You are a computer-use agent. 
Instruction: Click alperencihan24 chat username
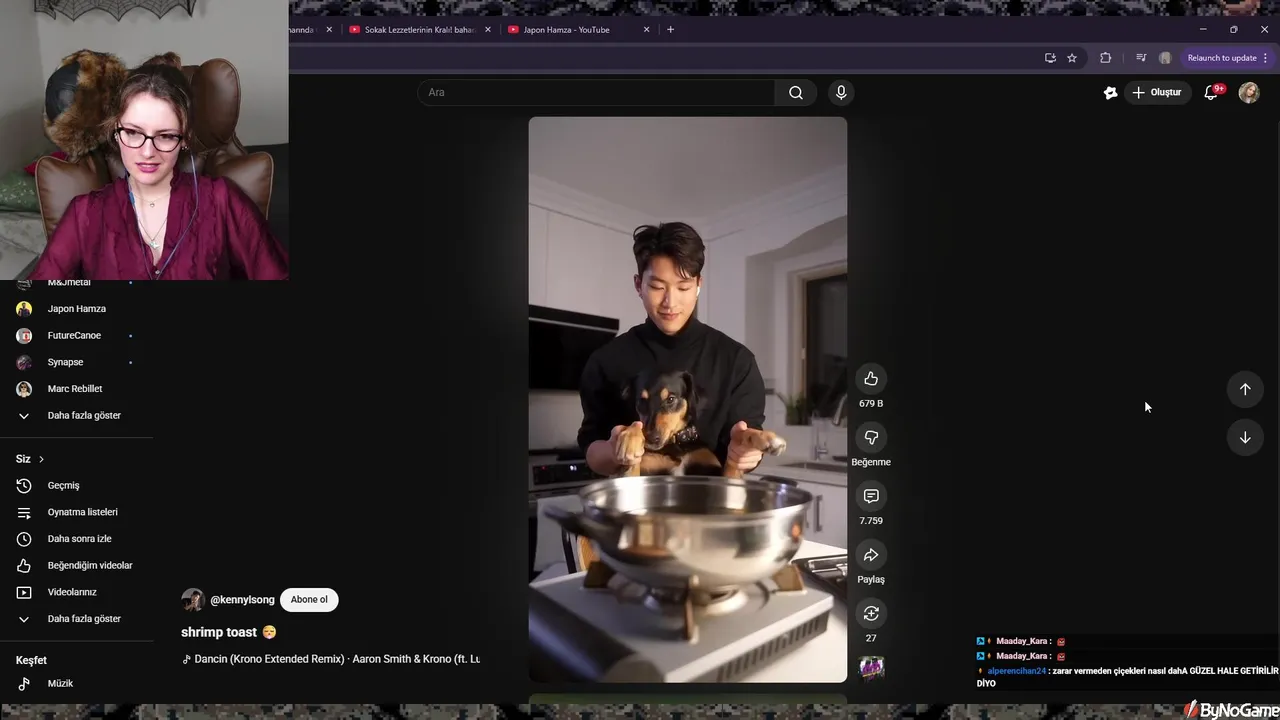pyautogui.click(x=1016, y=671)
